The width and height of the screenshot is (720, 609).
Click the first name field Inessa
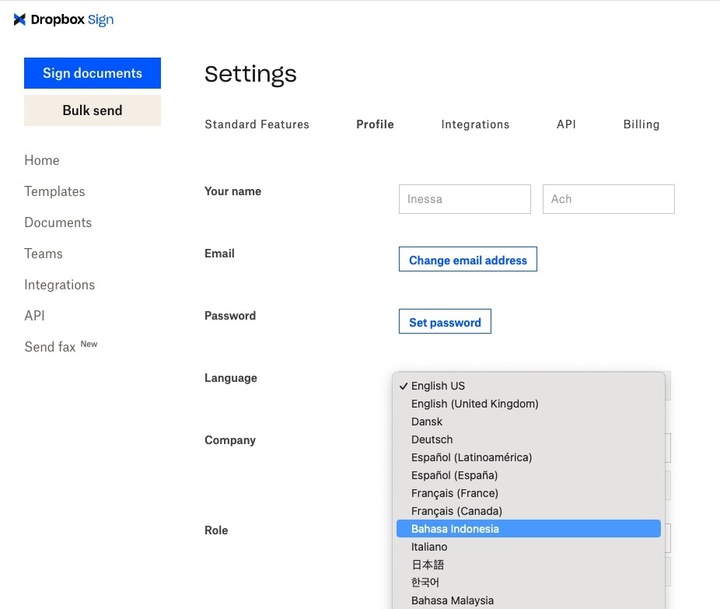(x=465, y=199)
